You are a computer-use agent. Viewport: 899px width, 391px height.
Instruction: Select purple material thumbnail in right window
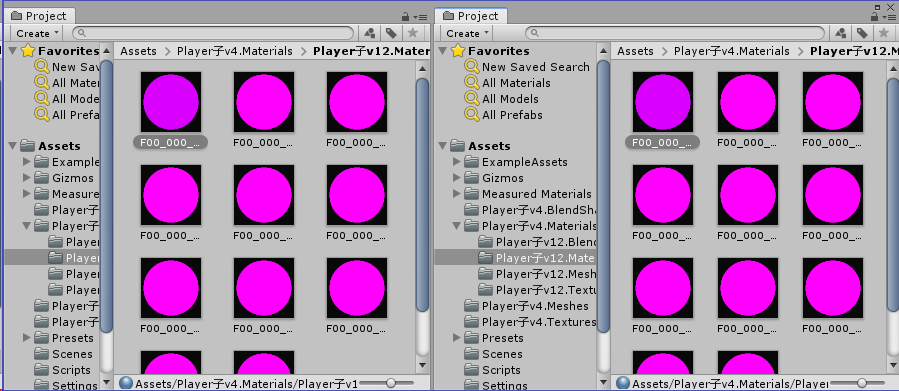(663, 102)
